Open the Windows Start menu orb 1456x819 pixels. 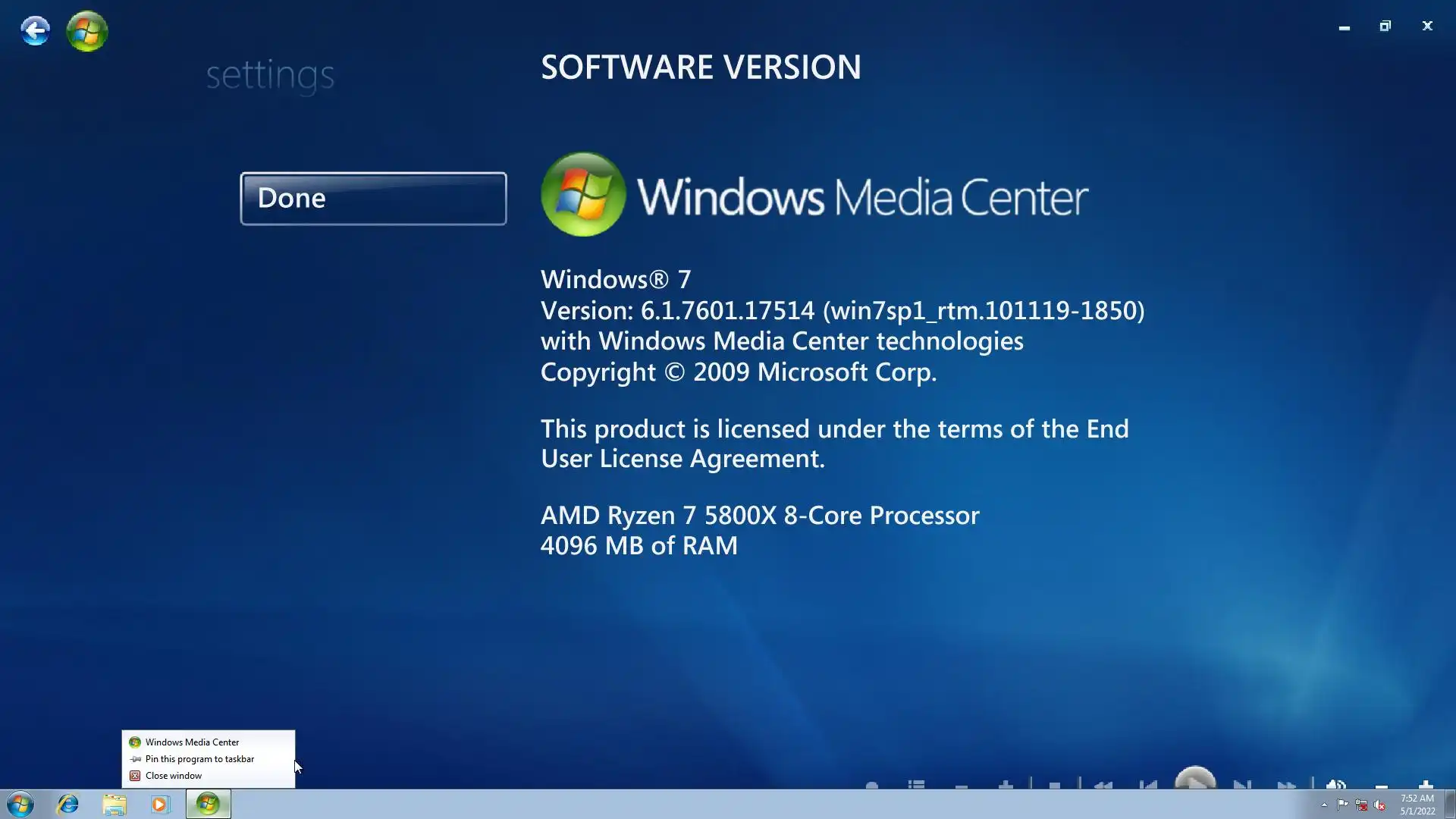20,804
